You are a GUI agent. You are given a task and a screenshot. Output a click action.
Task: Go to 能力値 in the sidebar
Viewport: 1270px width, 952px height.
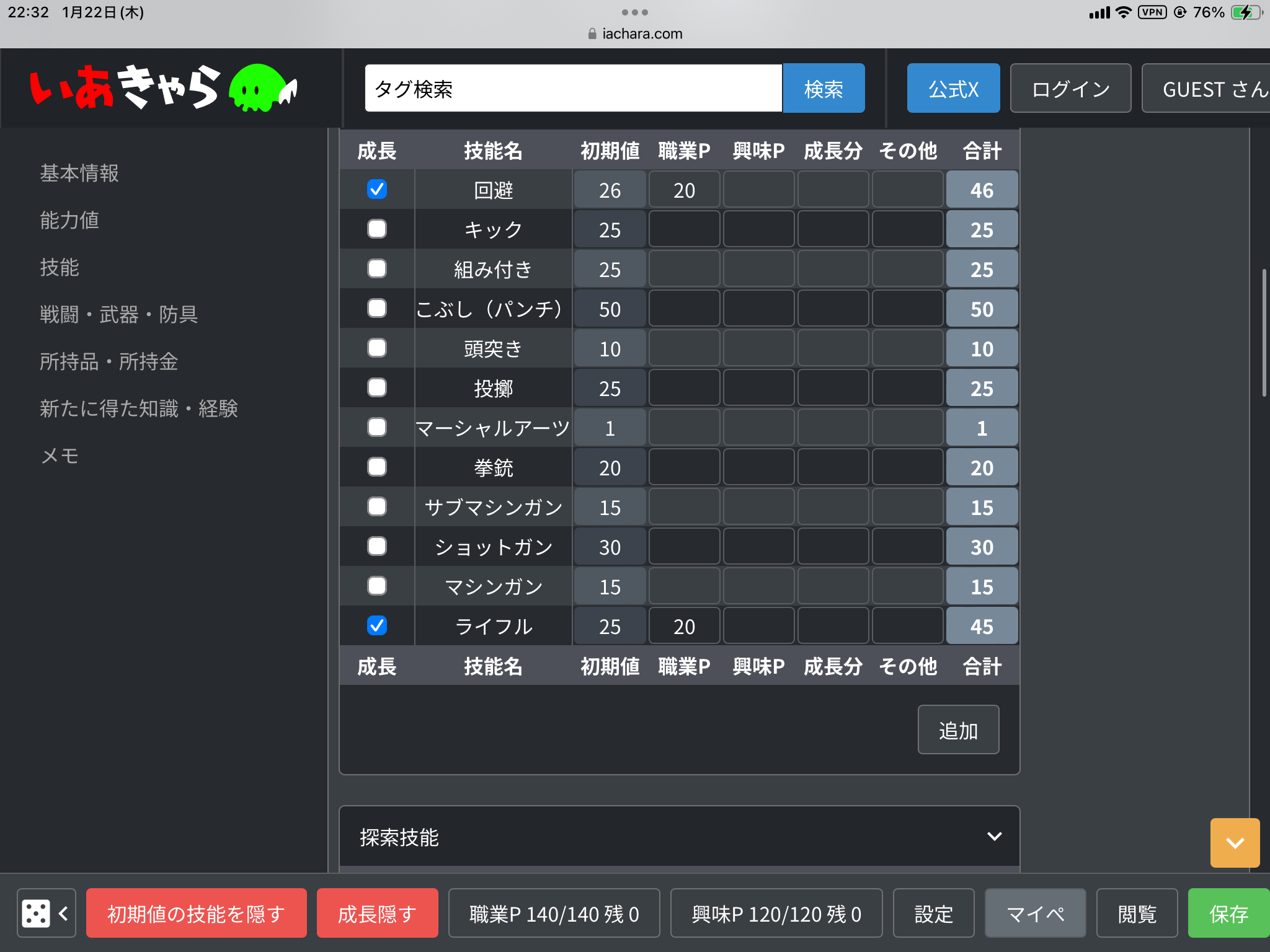69,220
